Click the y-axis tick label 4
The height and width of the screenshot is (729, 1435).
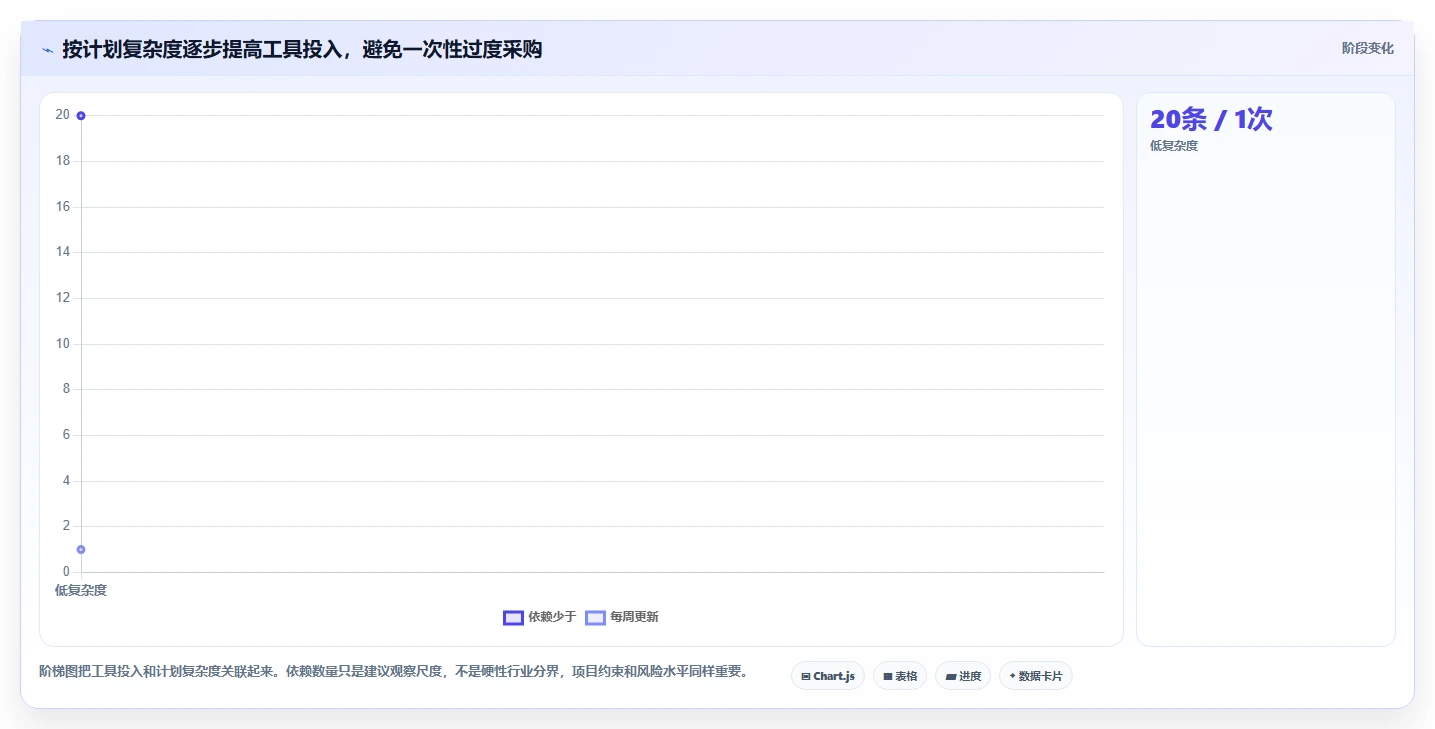(66, 480)
